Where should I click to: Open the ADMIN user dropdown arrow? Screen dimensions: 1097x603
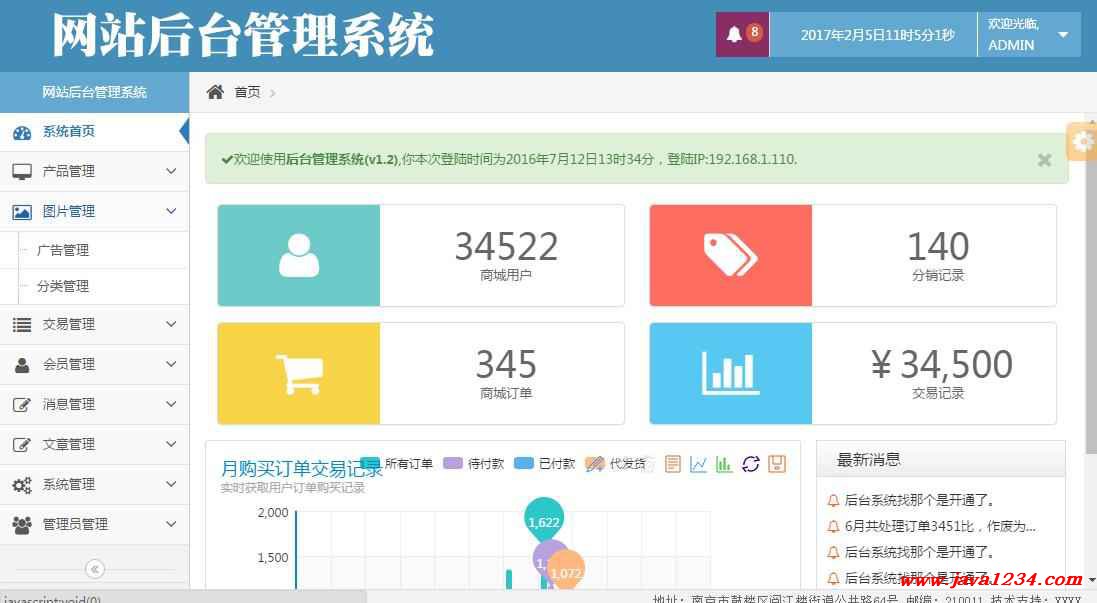click(1063, 35)
